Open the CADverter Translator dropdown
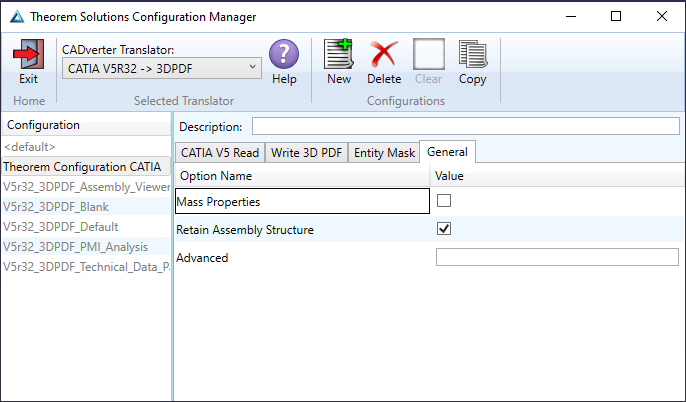 (x=162, y=68)
